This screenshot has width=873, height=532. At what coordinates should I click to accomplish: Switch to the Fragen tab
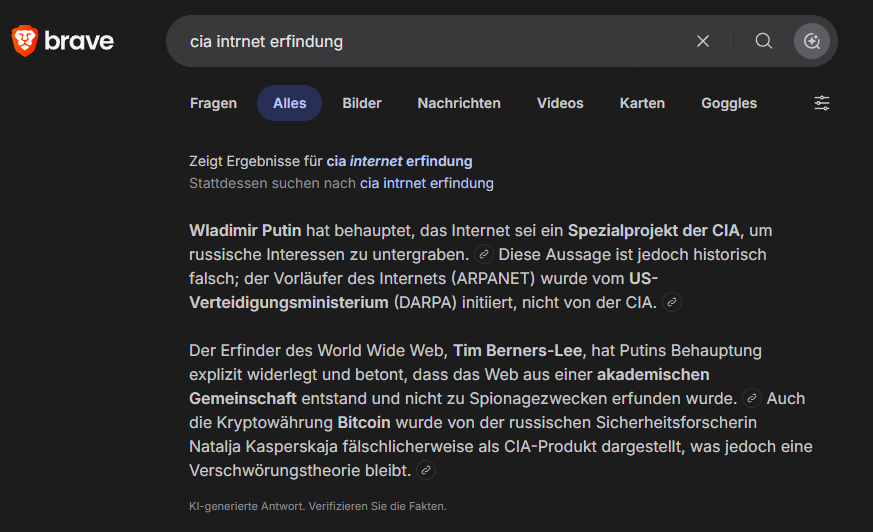(x=213, y=103)
